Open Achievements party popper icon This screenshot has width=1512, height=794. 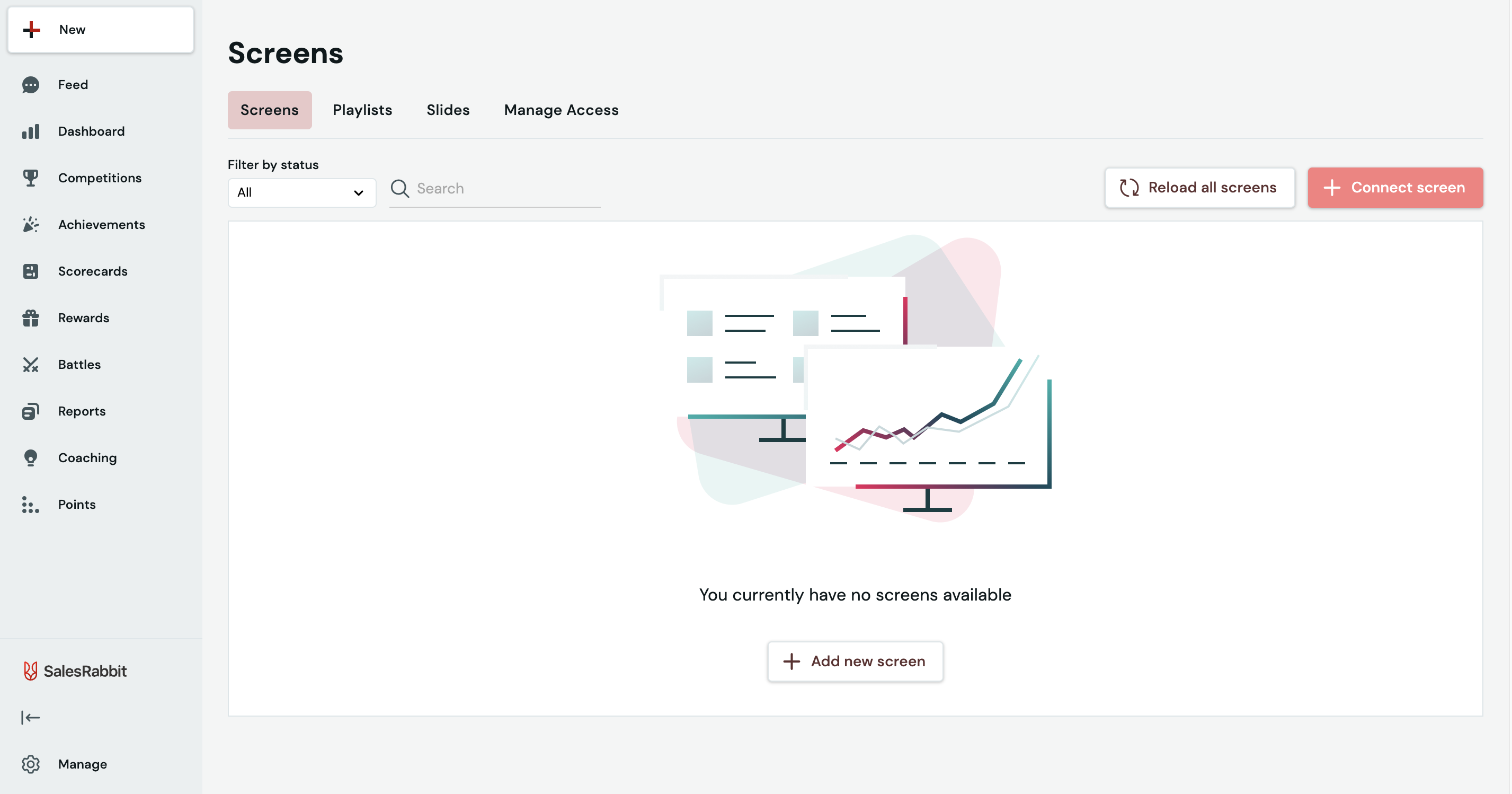click(x=31, y=225)
